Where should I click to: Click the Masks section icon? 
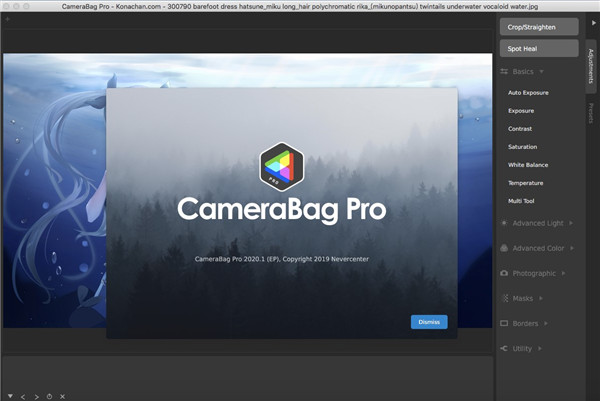pyautogui.click(x=505, y=298)
